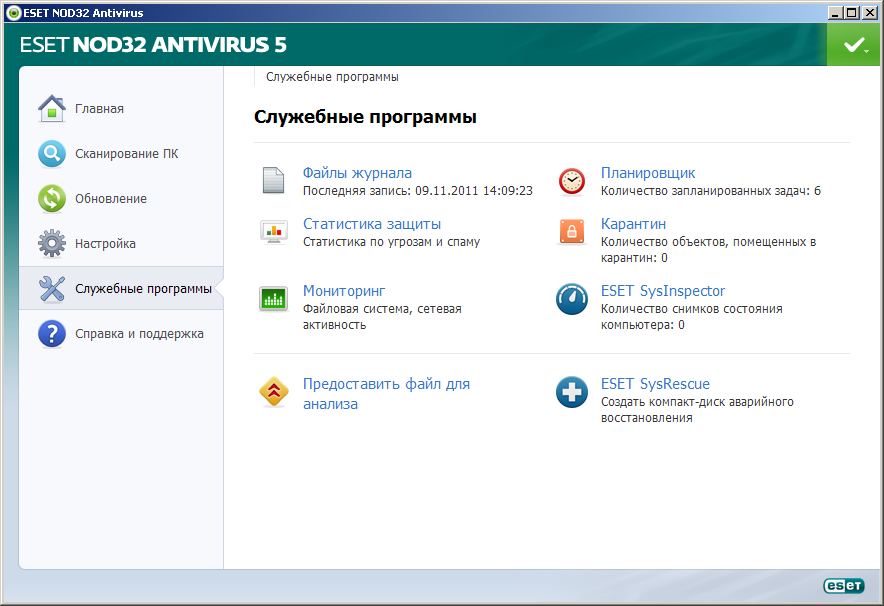This screenshot has height=606, width=884.
Task: Select Справка и поддержка in sidebar
Action: click(x=139, y=333)
